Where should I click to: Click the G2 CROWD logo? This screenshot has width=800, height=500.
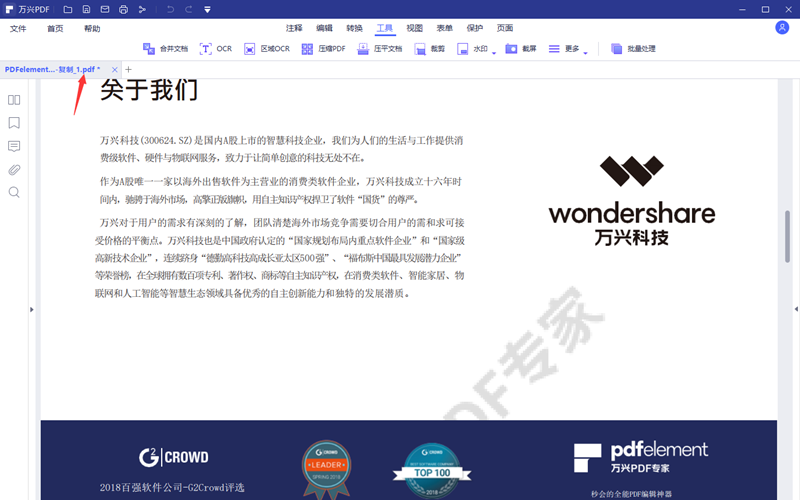point(173,457)
